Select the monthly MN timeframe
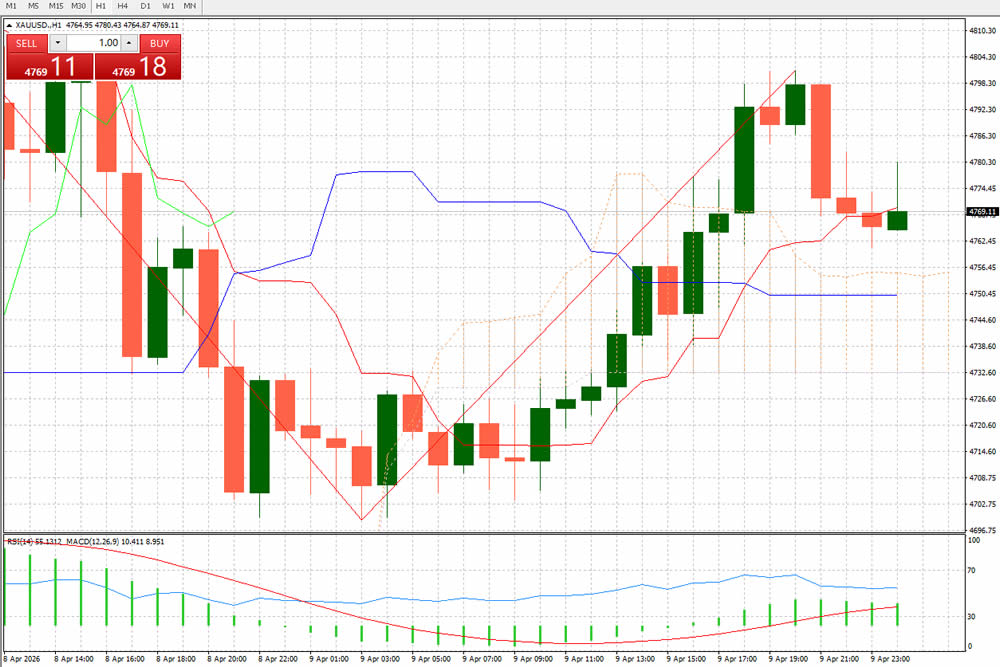The width and height of the screenshot is (1000, 667). pyautogui.click(x=189, y=6)
